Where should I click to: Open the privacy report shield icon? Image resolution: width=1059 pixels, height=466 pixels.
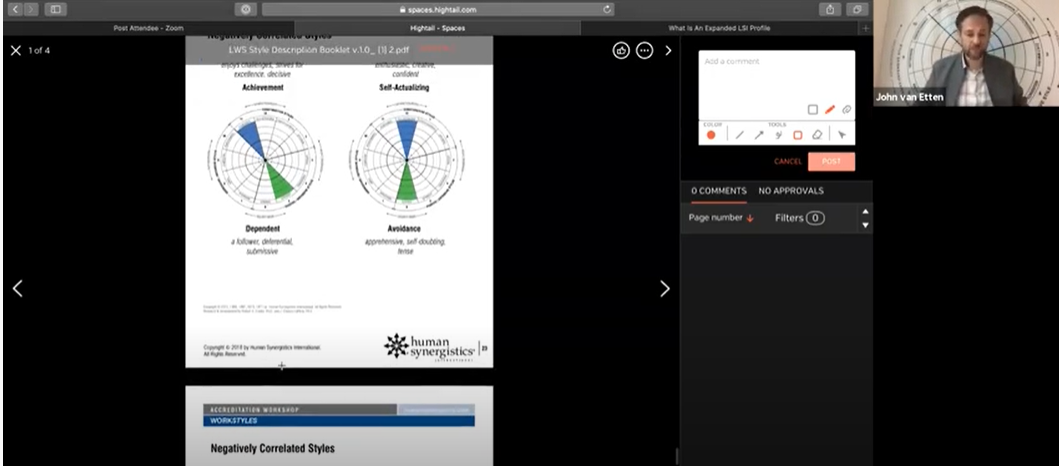coord(245,9)
